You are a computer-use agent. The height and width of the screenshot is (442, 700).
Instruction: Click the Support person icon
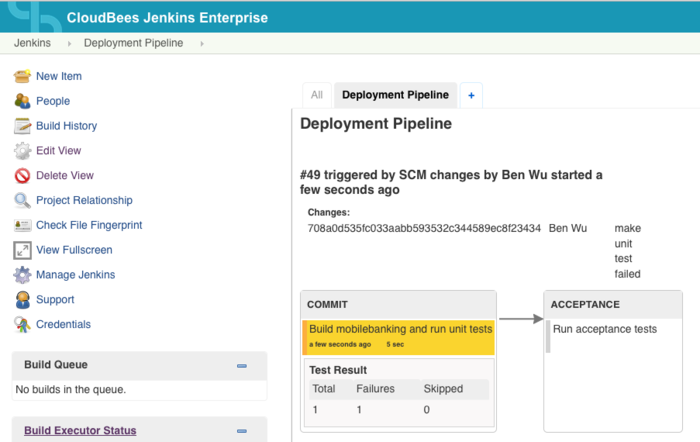click(x=22, y=300)
